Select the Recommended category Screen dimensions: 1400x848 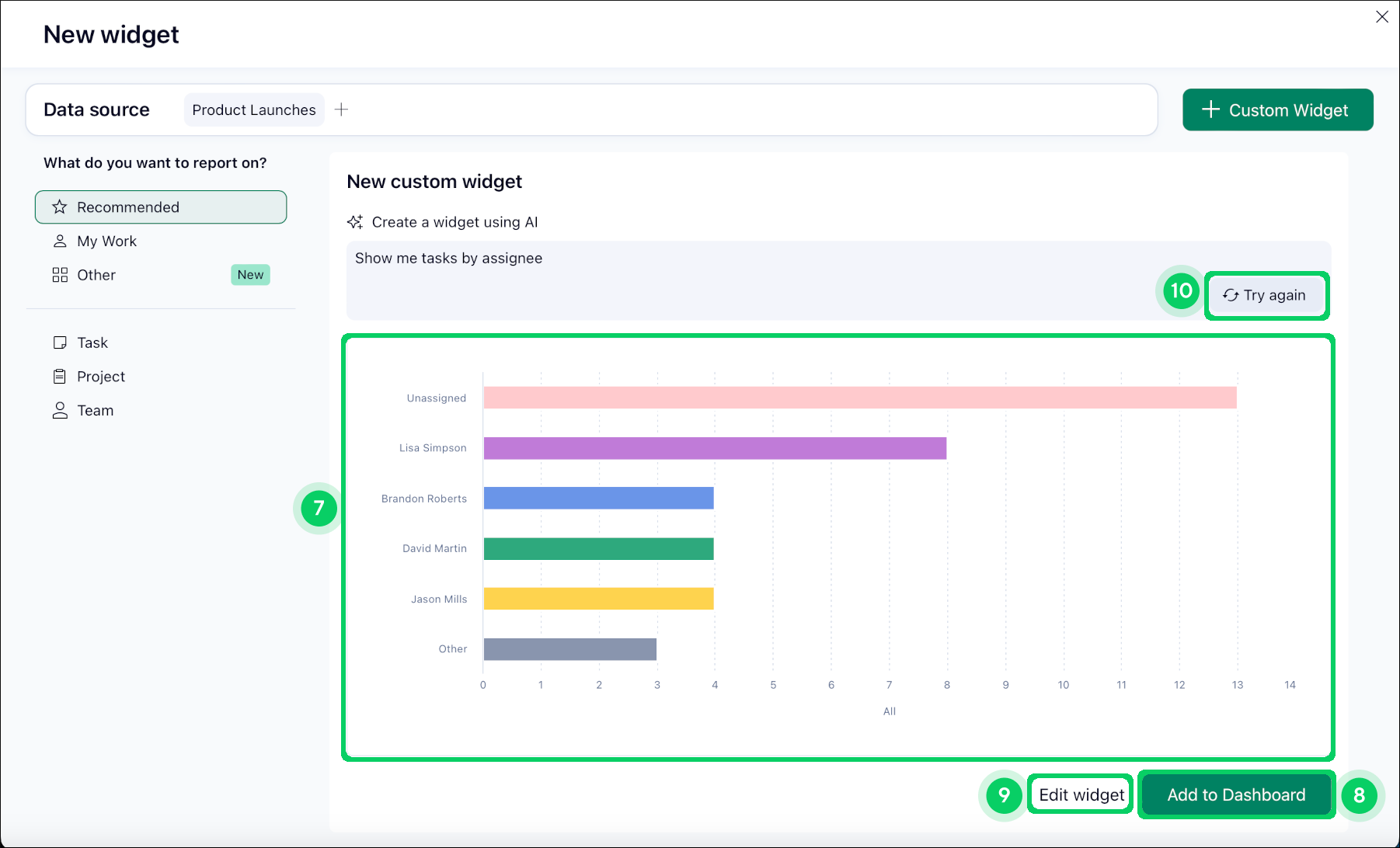[161, 207]
